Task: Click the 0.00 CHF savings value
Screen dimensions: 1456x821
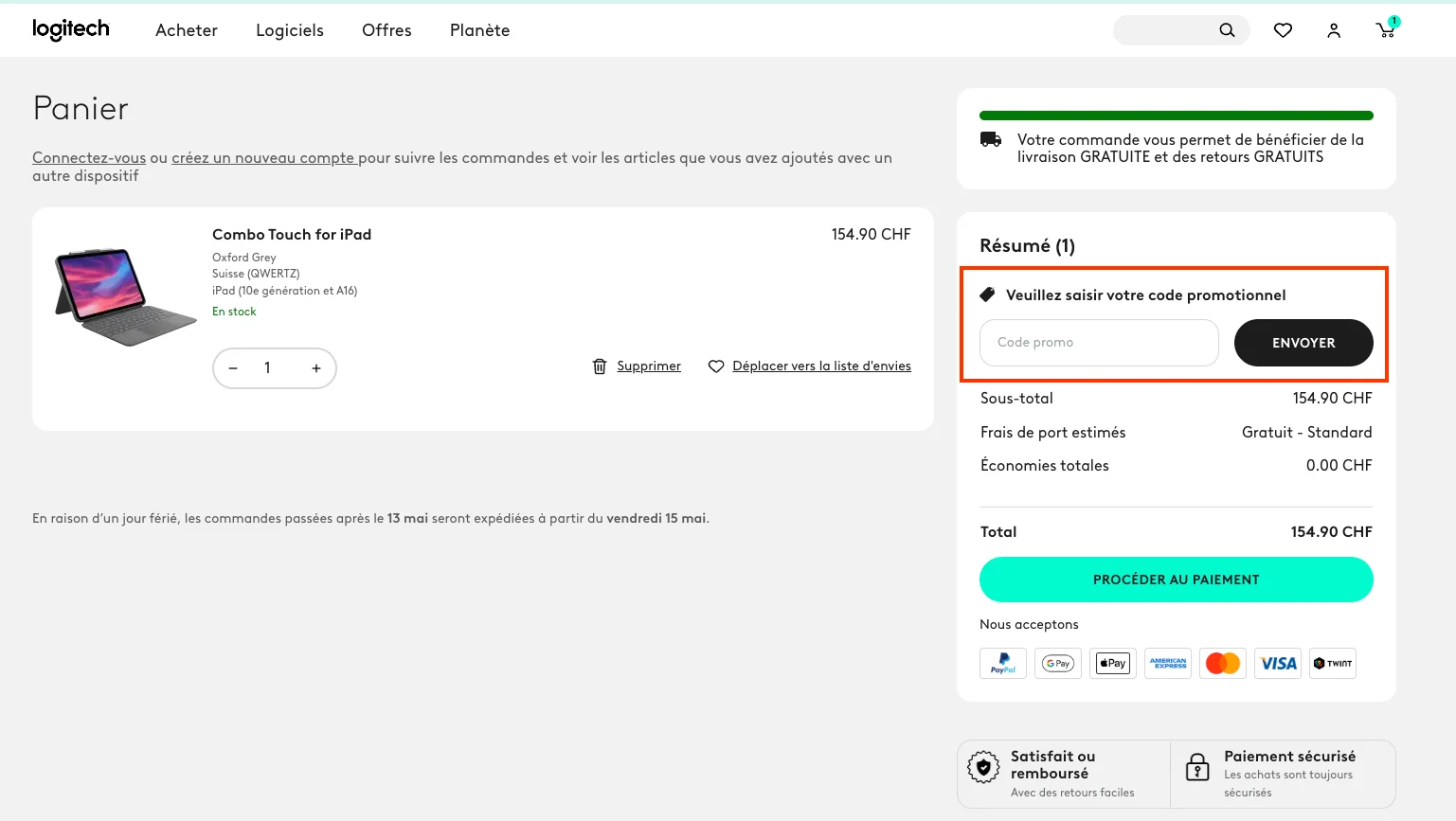Action: [1339, 466]
